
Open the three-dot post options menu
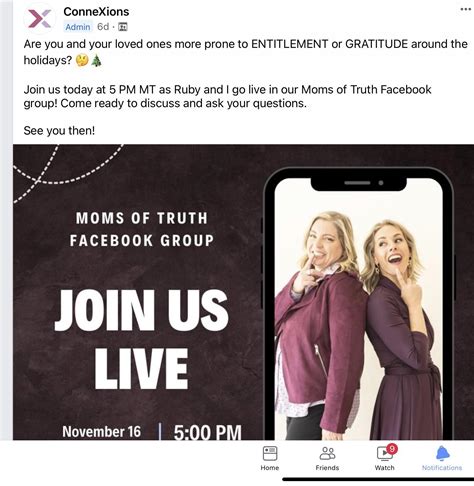465,9
